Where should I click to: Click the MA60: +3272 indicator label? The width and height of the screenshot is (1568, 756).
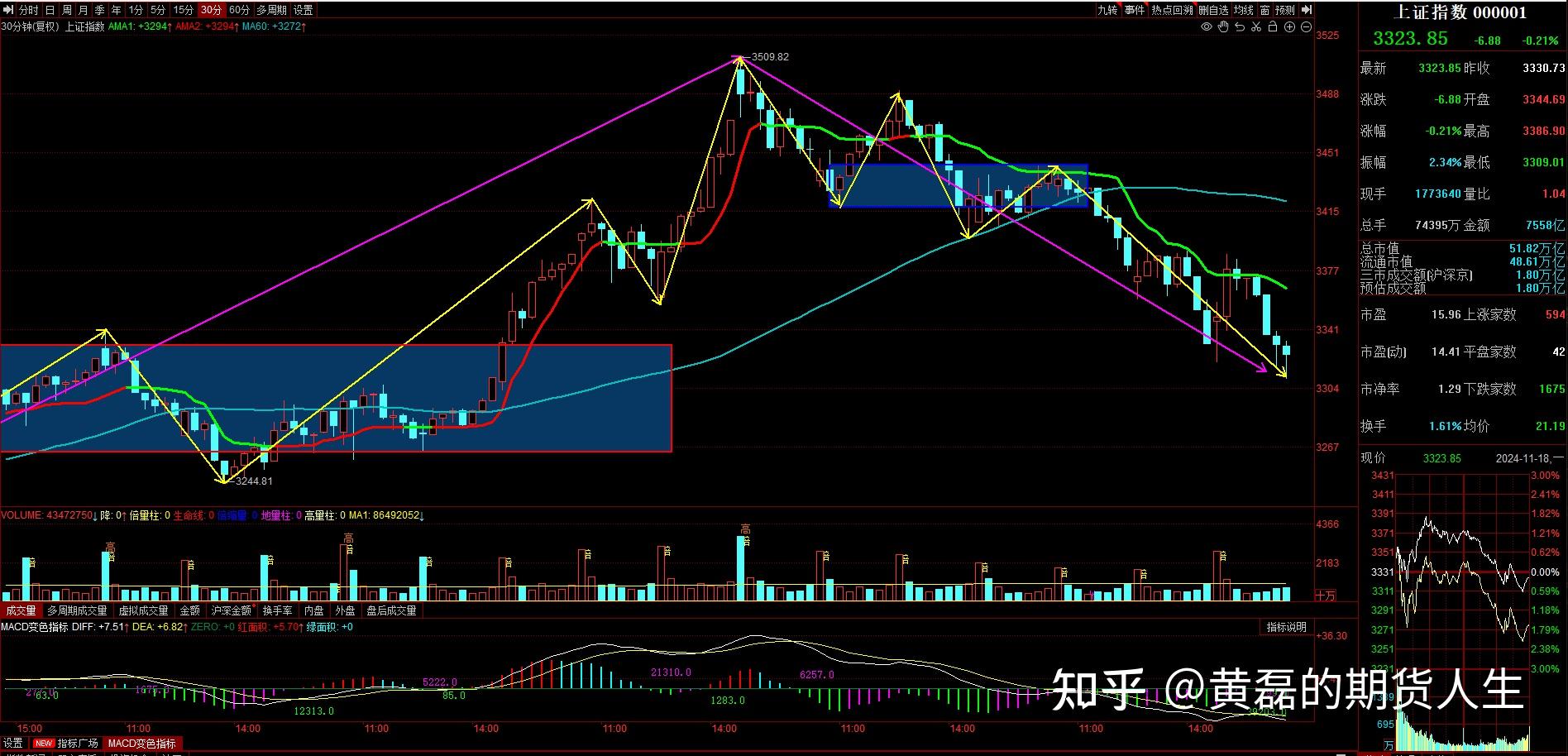(x=275, y=26)
